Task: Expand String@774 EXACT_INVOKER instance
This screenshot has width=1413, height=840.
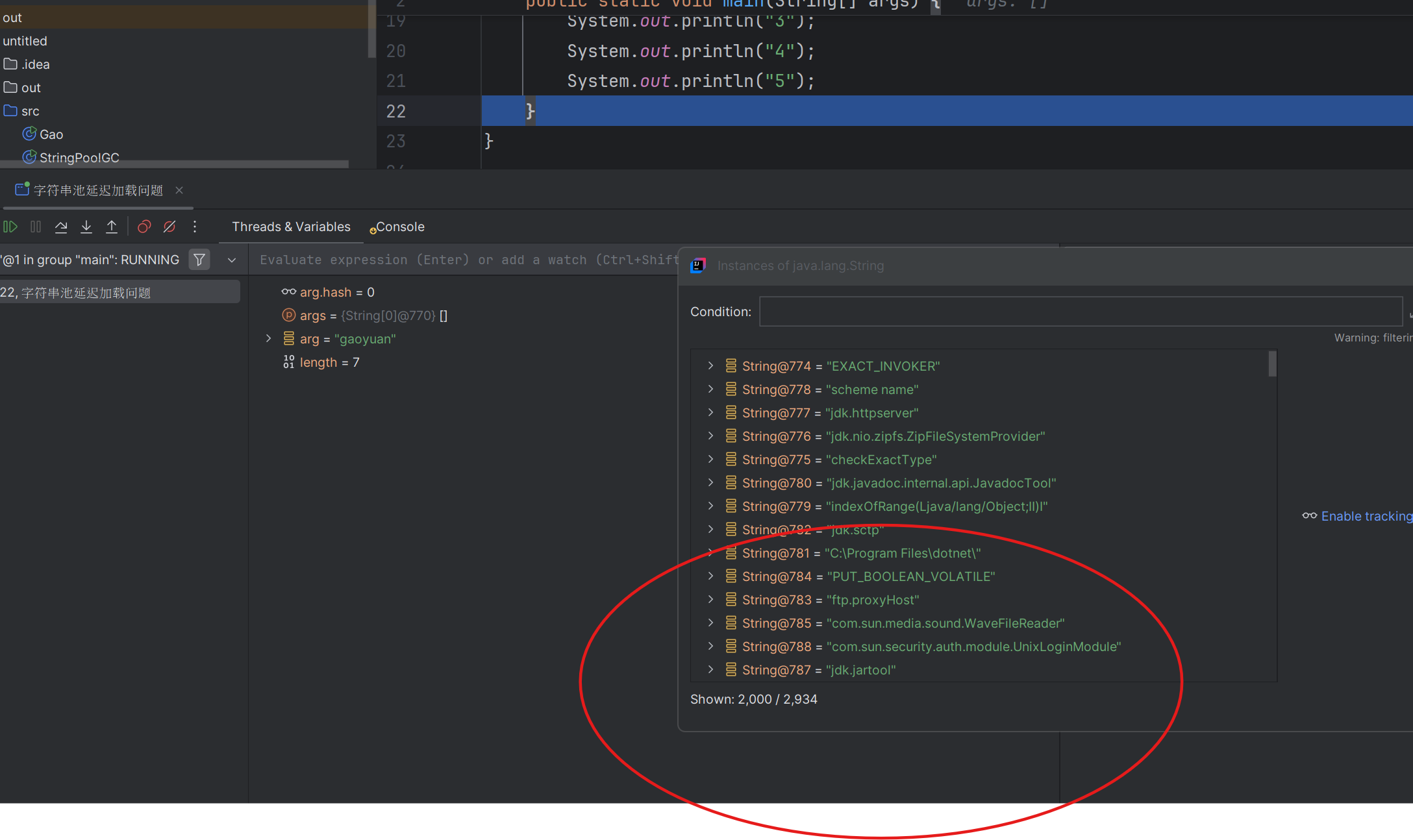Action: pyautogui.click(x=710, y=365)
